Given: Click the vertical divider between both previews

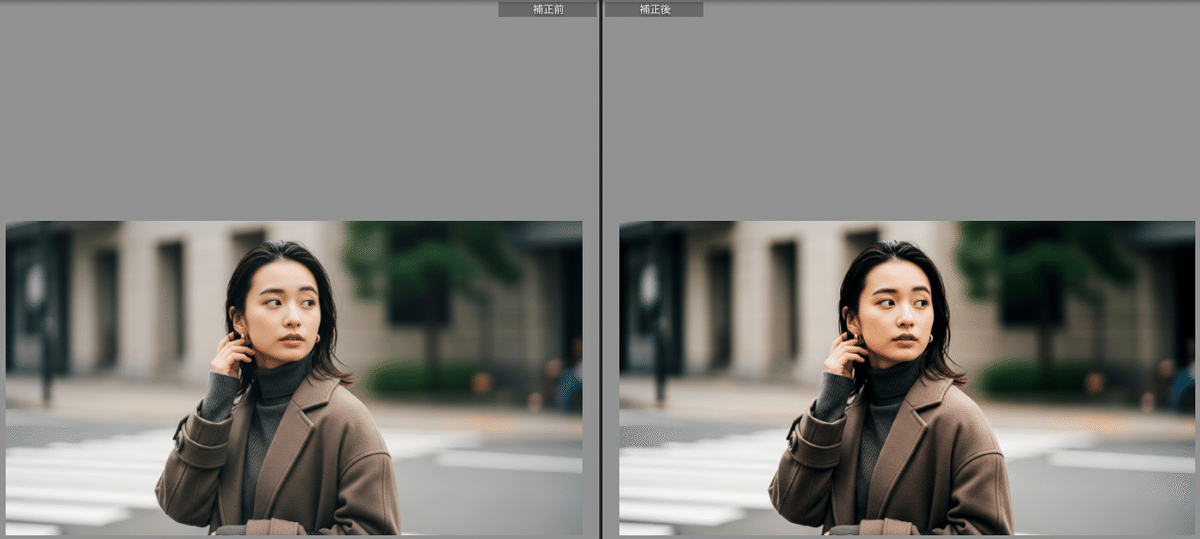Looking at the screenshot, I should click(x=600, y=270).
